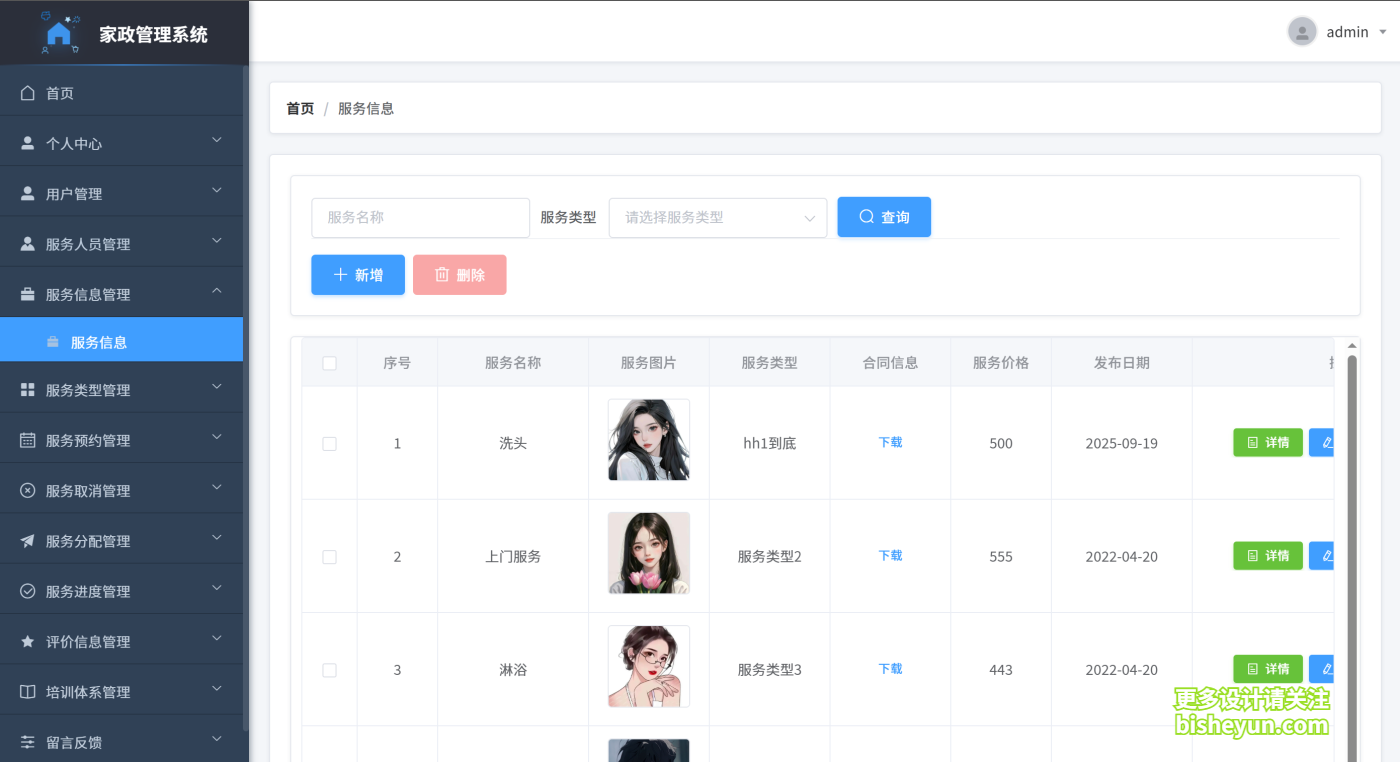The image size is (1400, 762).
Task: Open 服务类型管理 via its grid icon
Action: (x=27, y=388)
